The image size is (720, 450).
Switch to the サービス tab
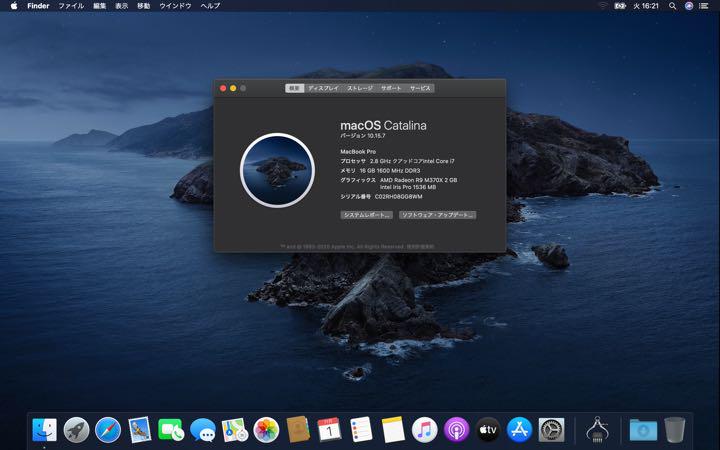[420, 88]
